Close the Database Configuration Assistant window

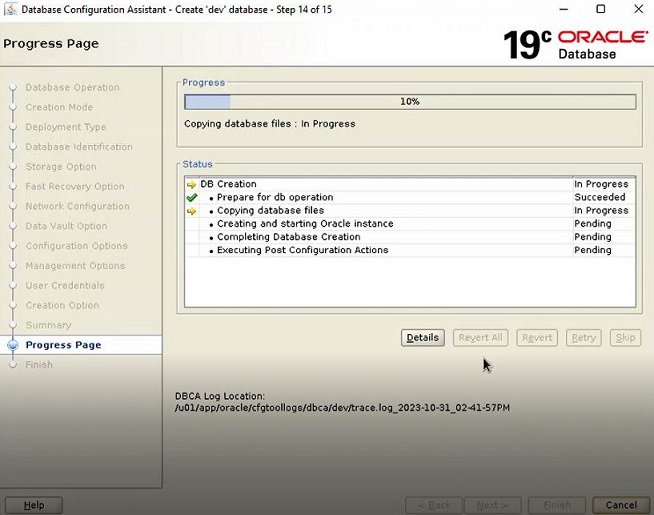click(638, 9)
